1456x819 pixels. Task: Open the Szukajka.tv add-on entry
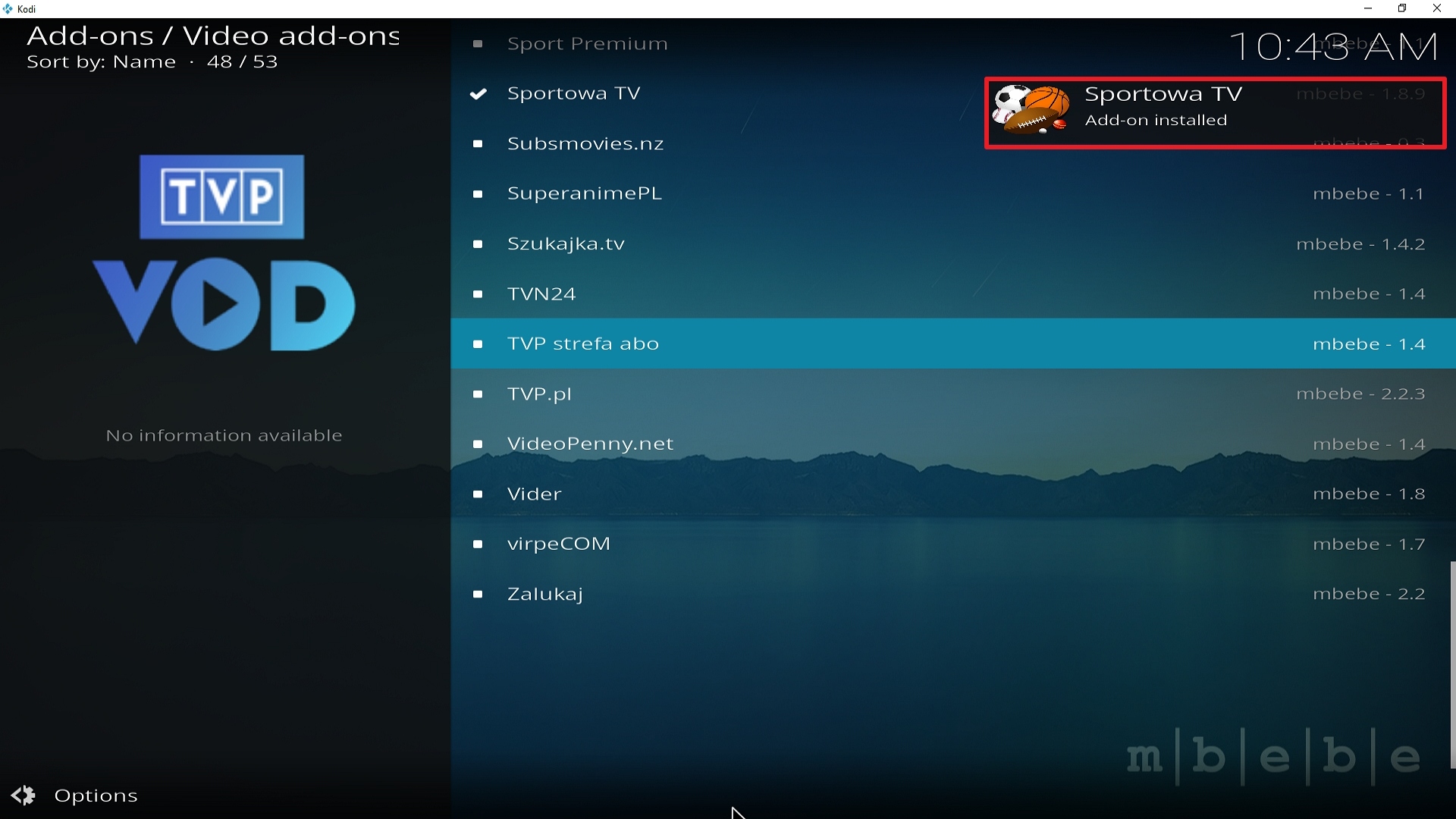[953, 243]
